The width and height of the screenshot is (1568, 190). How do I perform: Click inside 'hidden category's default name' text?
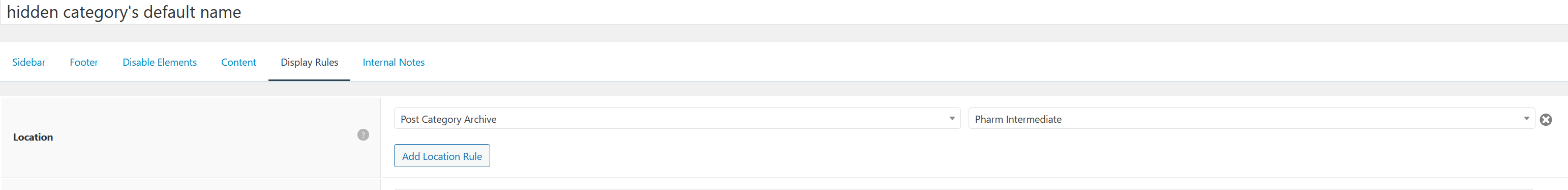point(124,12)
